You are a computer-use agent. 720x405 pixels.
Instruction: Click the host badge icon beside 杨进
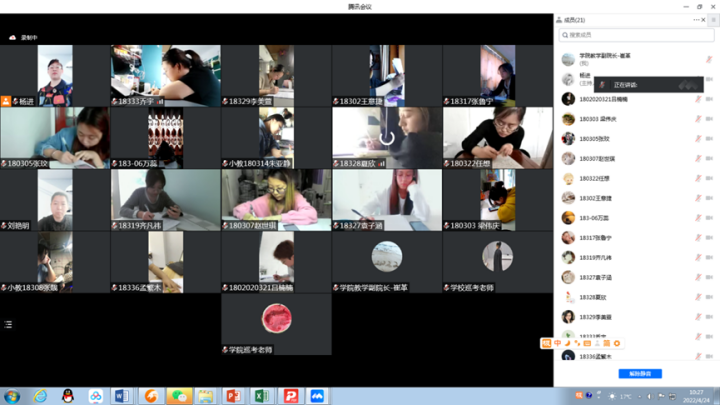point(6,101)
